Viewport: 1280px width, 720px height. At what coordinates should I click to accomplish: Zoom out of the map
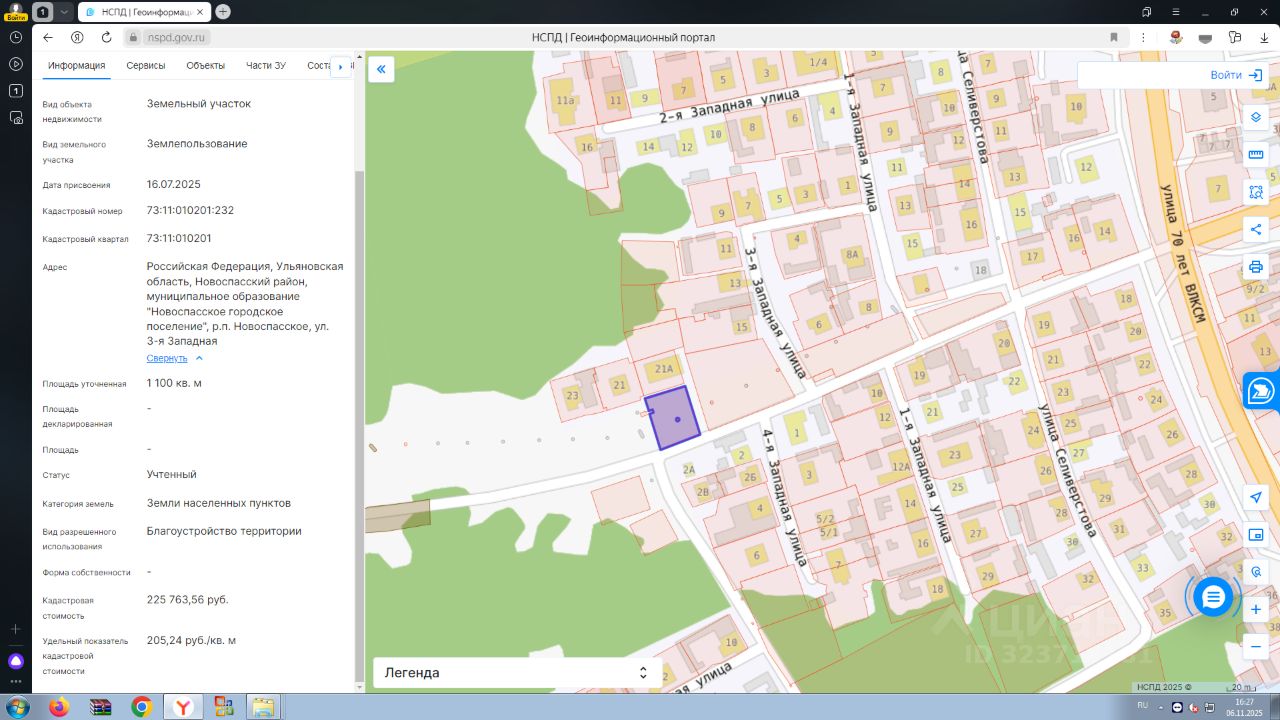coord(1256,647)
